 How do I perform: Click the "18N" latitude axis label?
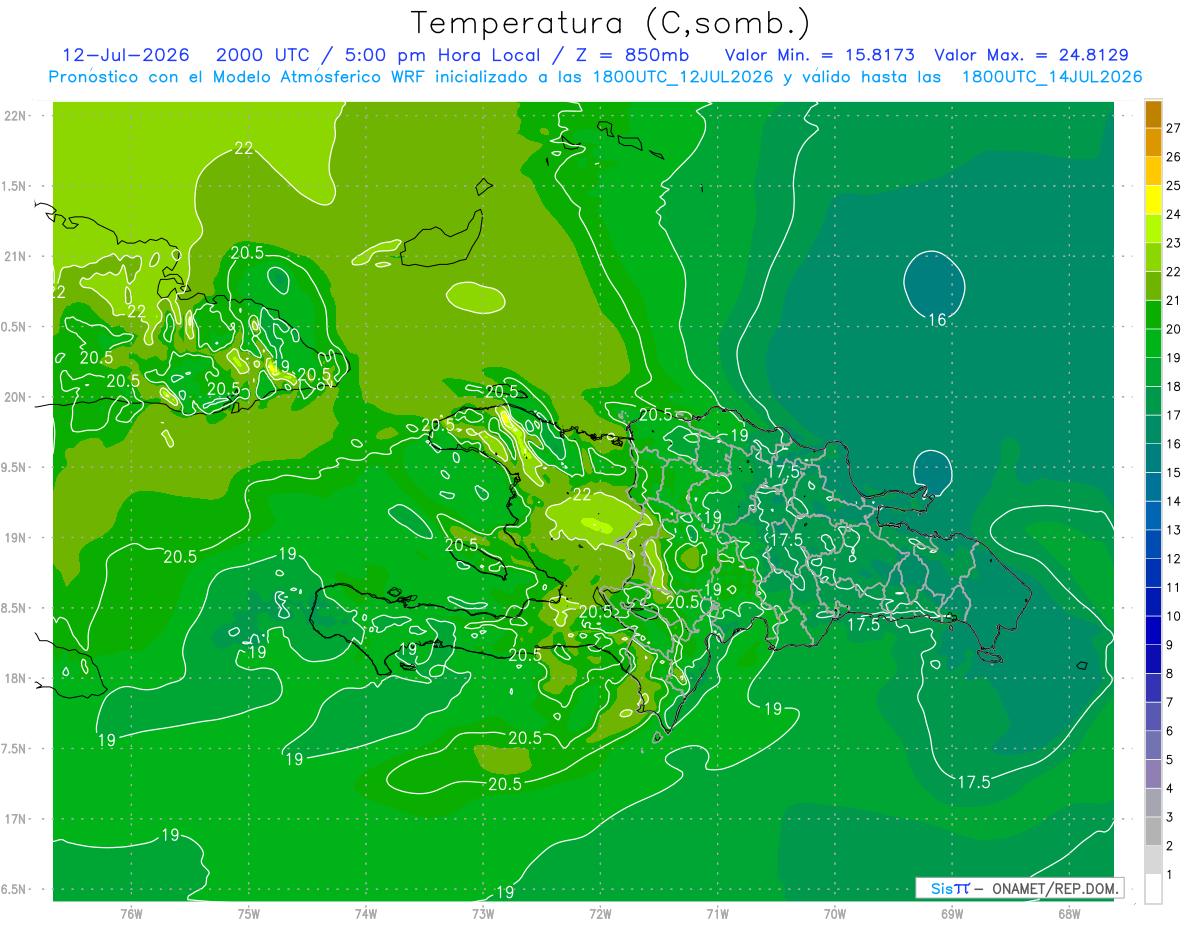[14, 678]
